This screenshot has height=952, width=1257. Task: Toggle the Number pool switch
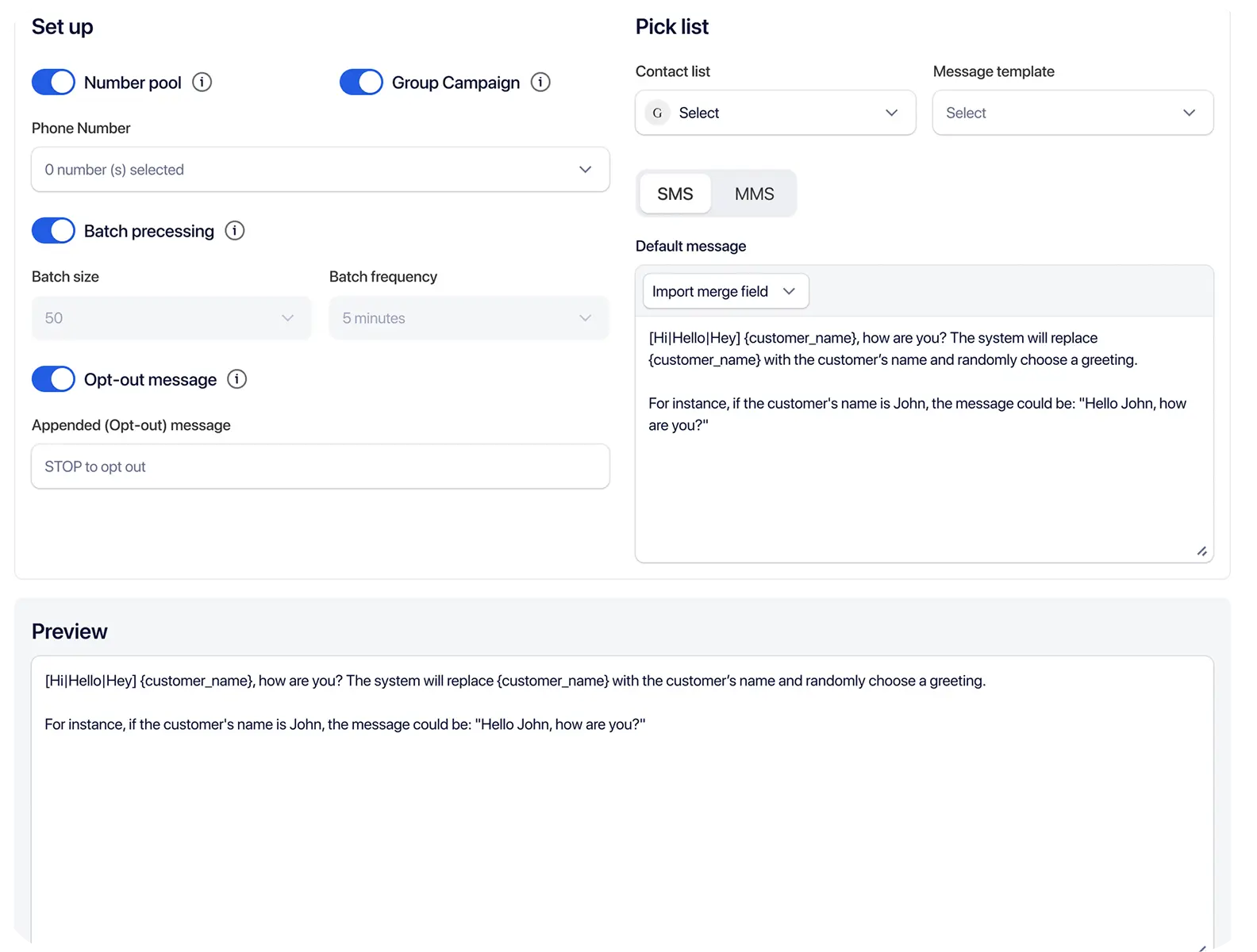click(x=53, y=83)
